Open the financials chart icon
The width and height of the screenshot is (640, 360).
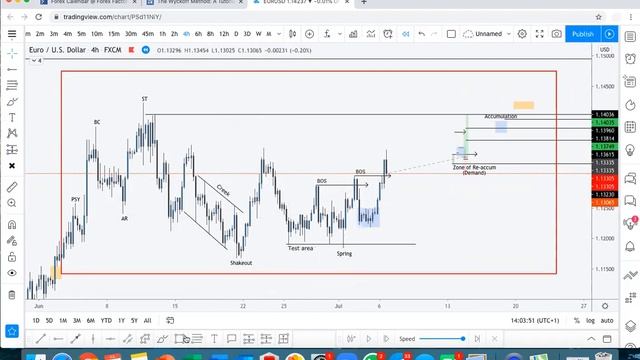click(x=353, y=34)
